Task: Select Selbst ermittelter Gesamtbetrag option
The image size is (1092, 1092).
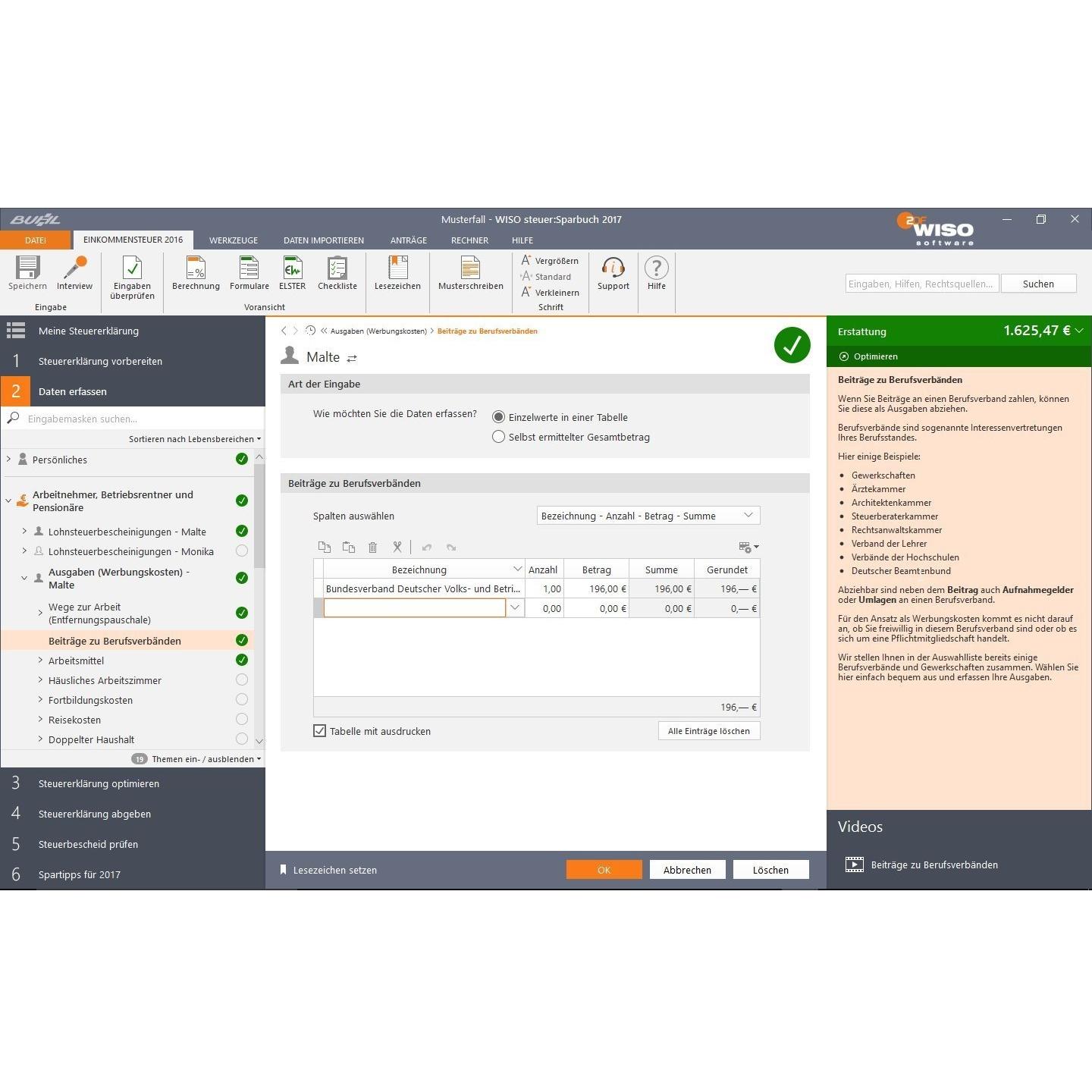Action: coord(498,437)
